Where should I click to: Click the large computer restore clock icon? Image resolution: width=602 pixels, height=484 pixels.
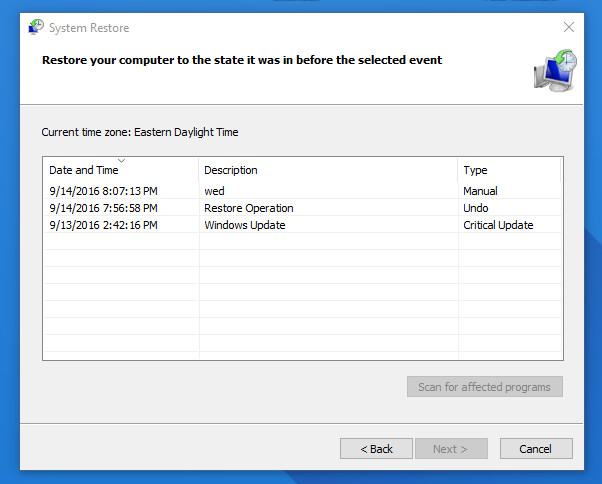point(555,71)
